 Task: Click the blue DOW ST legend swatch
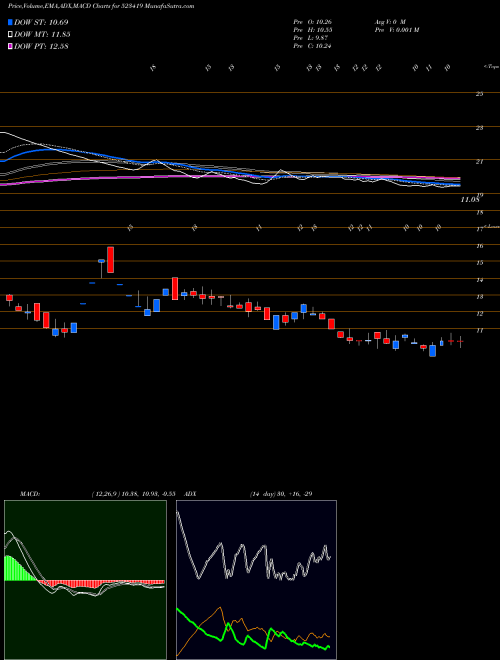tap(11, 22)
